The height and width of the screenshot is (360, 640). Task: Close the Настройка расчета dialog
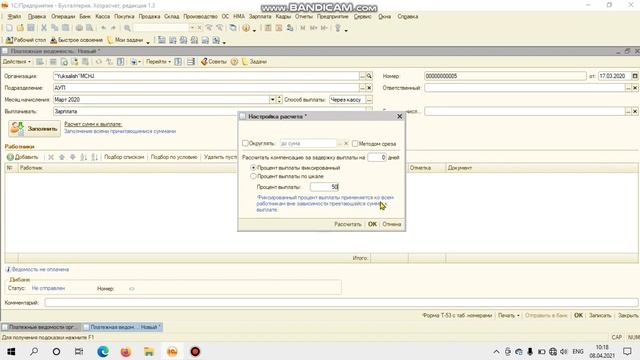coord(400,116)
